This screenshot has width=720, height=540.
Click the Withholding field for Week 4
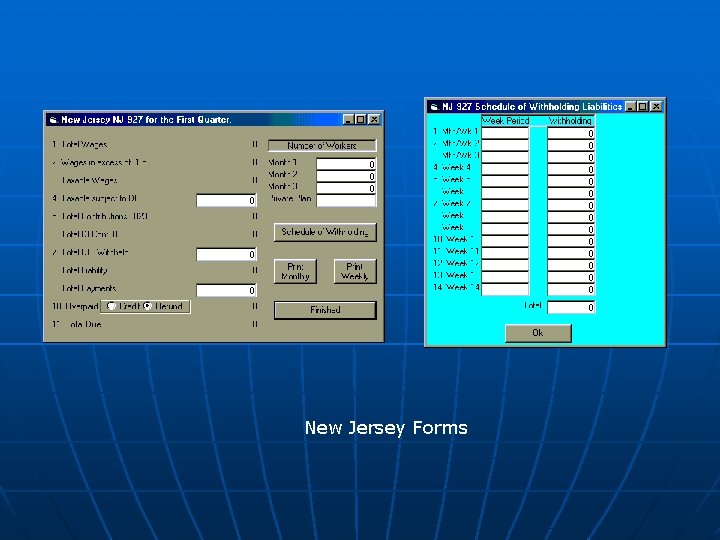tap(571, 169)
